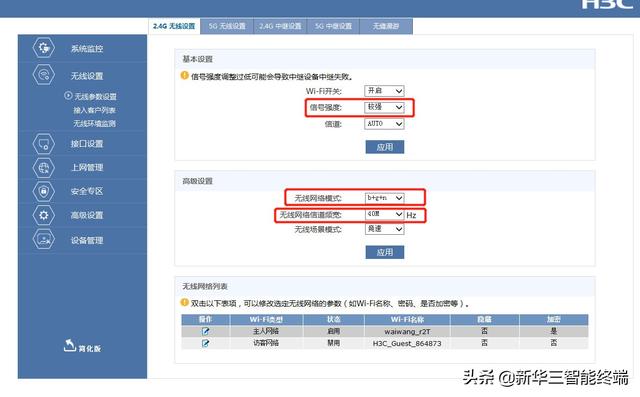Click the Wi-Fi名称 column header
640x397 pixels.
pyautogui.click(x=407, y=319)
